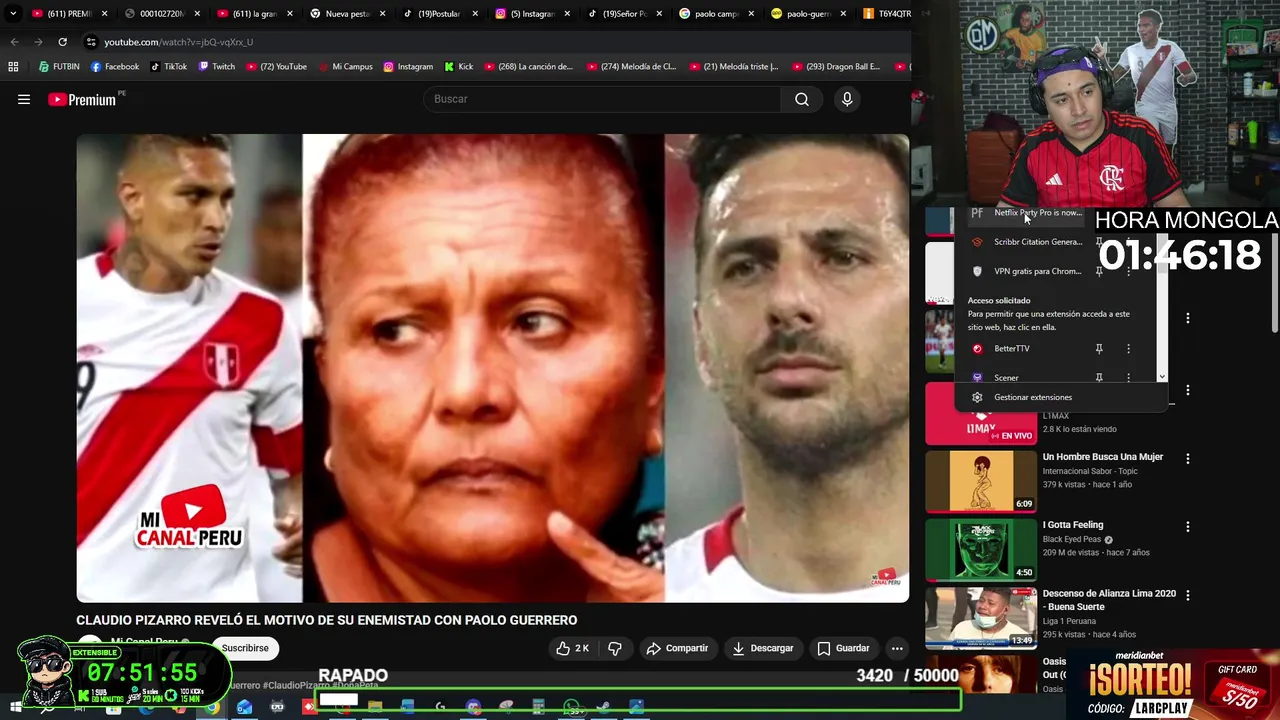Open more options for BetterTTV extension

(1129, 349)
